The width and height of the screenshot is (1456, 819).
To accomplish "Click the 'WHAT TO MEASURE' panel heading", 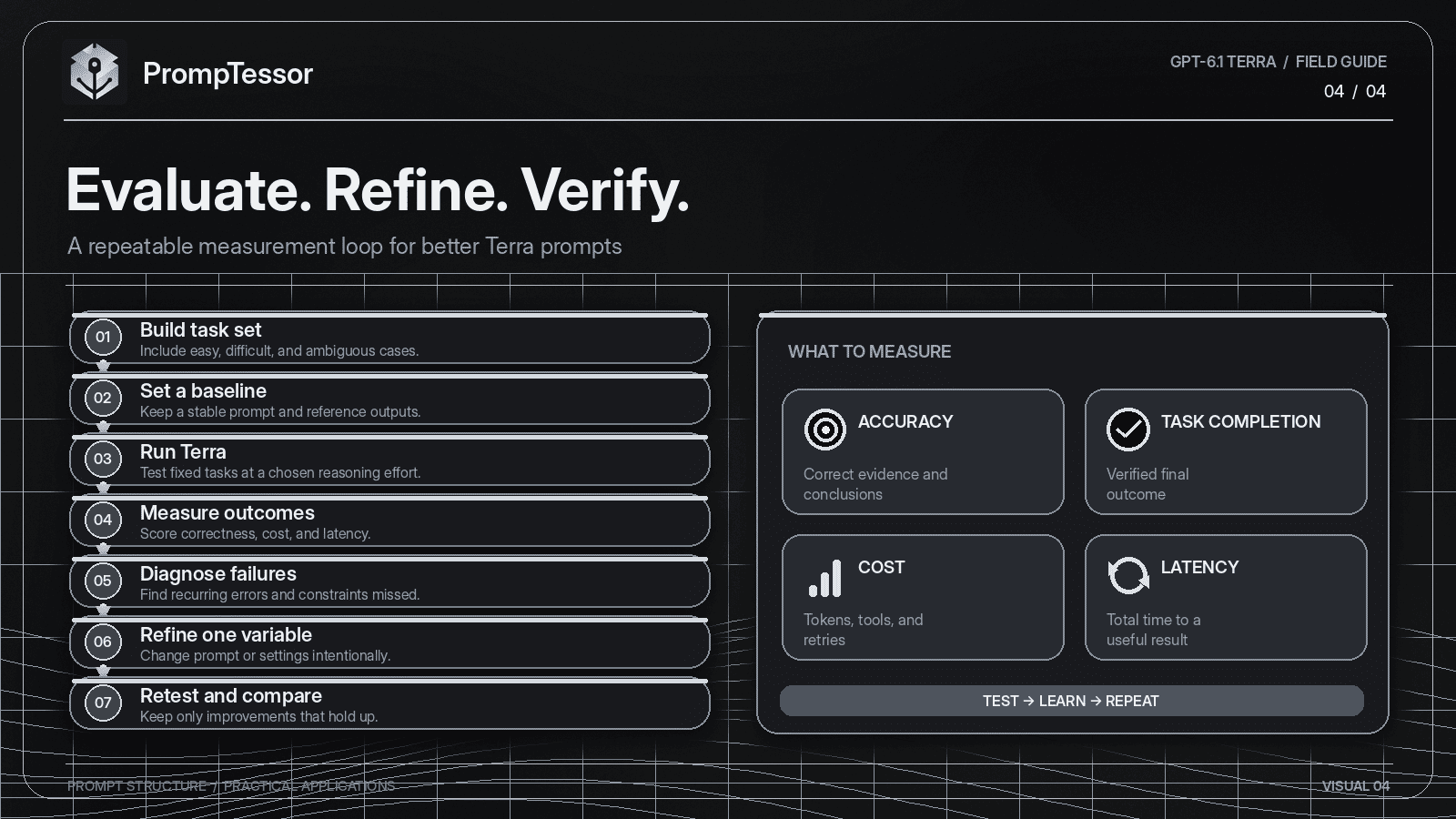I will pos(869,351).
